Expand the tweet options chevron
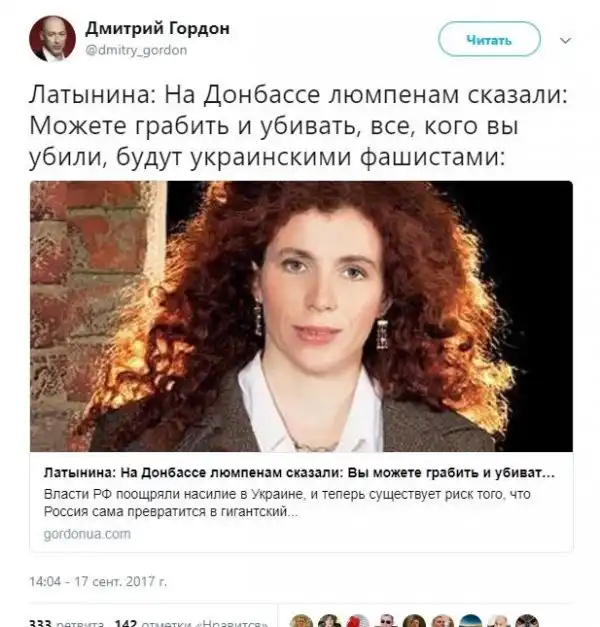This screenshot has height=627, width=600. coord(565,40)
